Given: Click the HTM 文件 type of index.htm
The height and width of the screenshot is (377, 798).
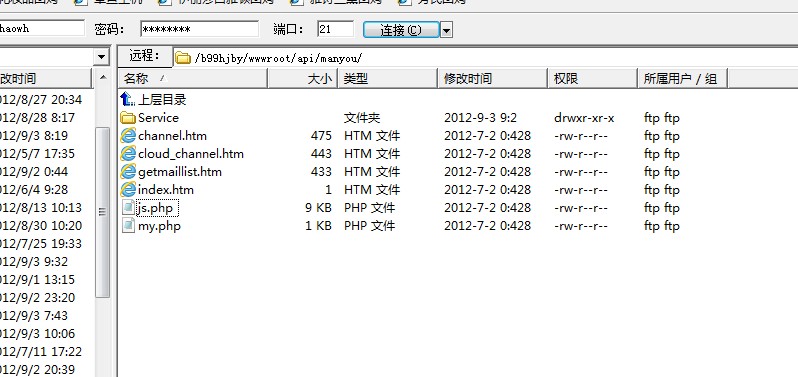Looking at the screenshot, I should (372, 190).
